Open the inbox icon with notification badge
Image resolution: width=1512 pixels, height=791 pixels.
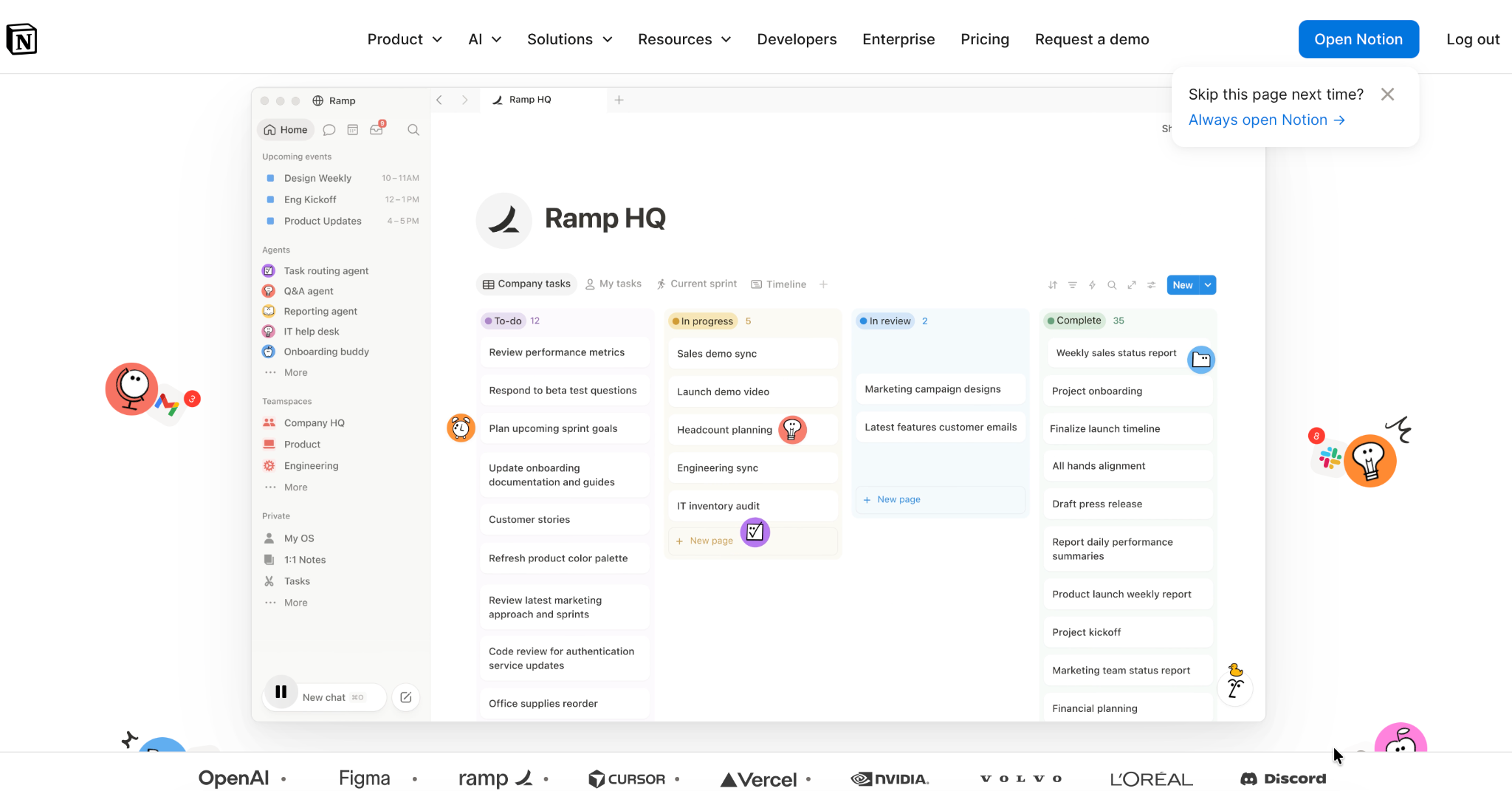click(x=377, y=129)
